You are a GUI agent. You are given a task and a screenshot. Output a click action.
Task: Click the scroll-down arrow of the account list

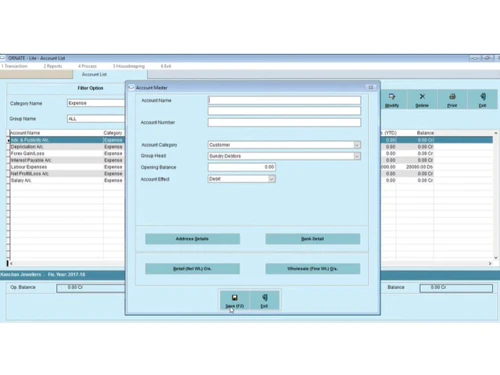[x=496, y=258]
